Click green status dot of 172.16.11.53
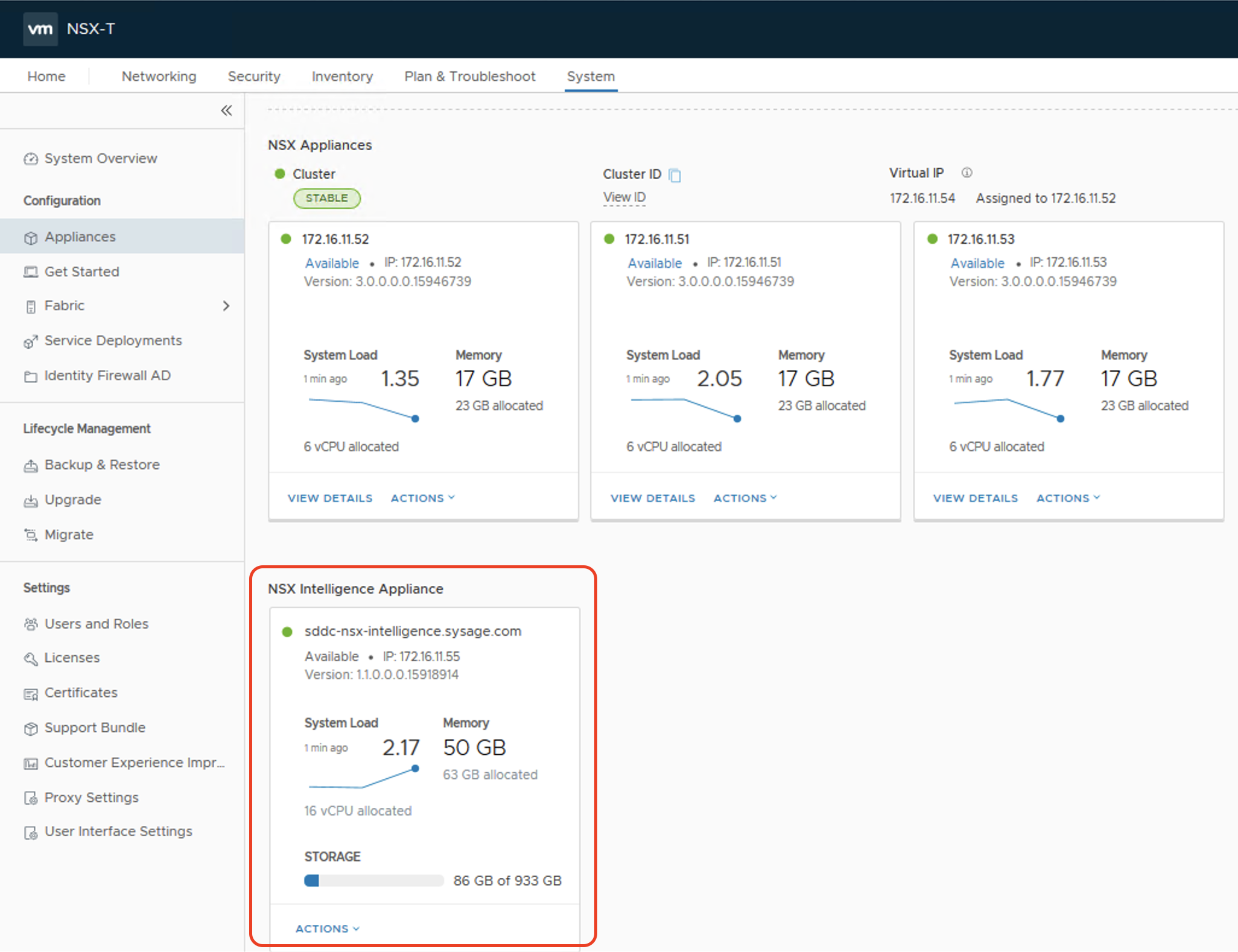Viewport: 1238px width, 952px height. 932,239
